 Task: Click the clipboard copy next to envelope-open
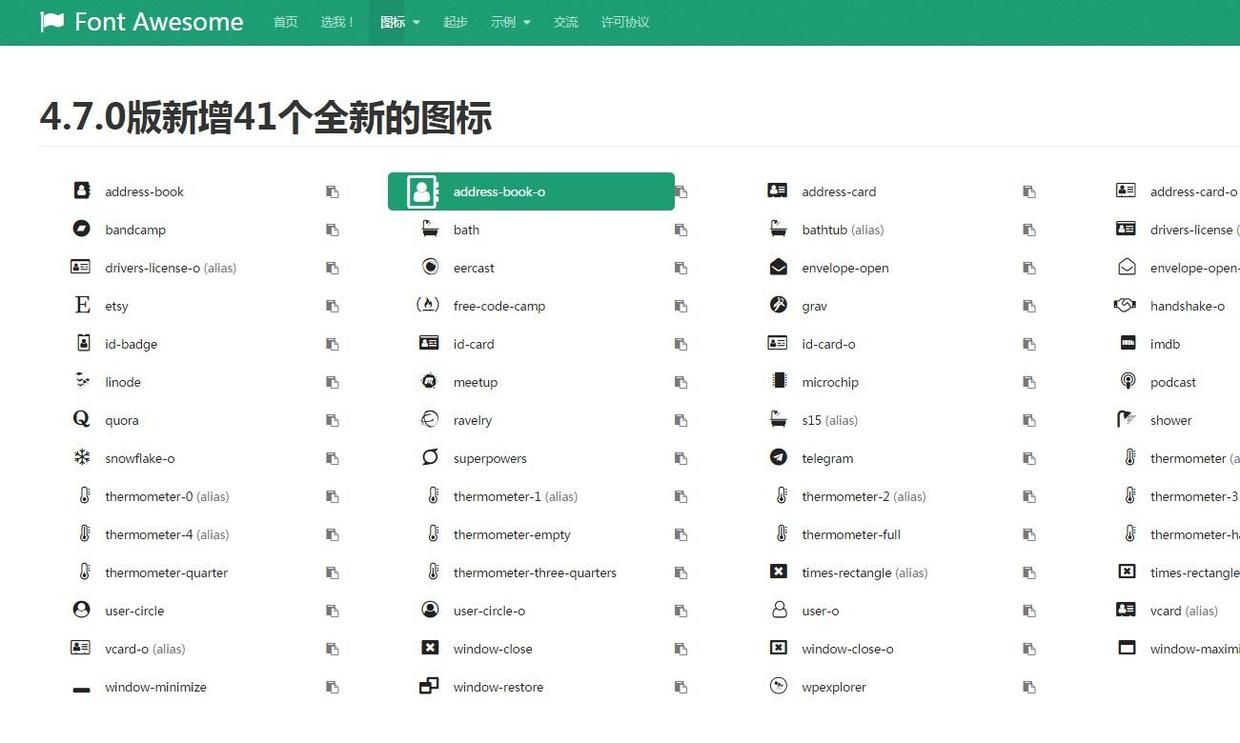point(1029,268)
